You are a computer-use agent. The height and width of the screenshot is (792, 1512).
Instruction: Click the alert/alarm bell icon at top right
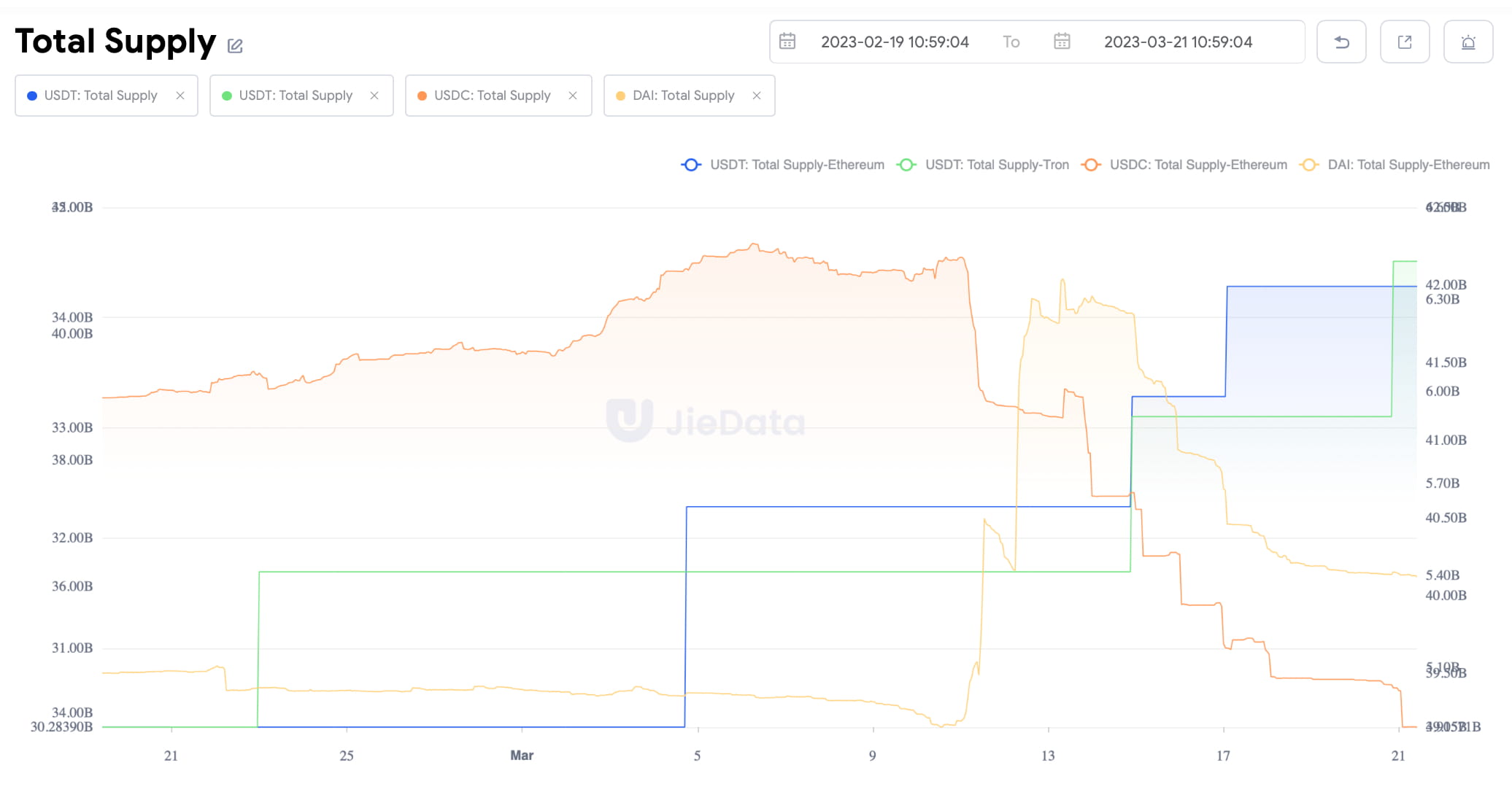(x=1467, y=42)
